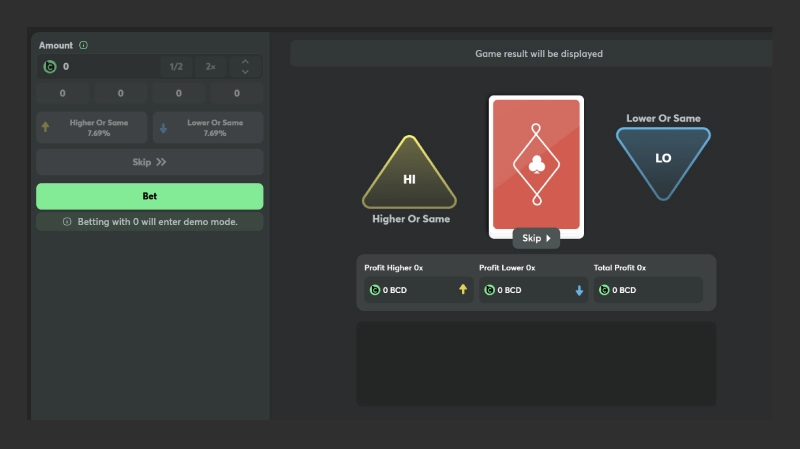800x449 pixels.
Task: Click the blue down arrow in Profit Lower box
Action: 579,290
